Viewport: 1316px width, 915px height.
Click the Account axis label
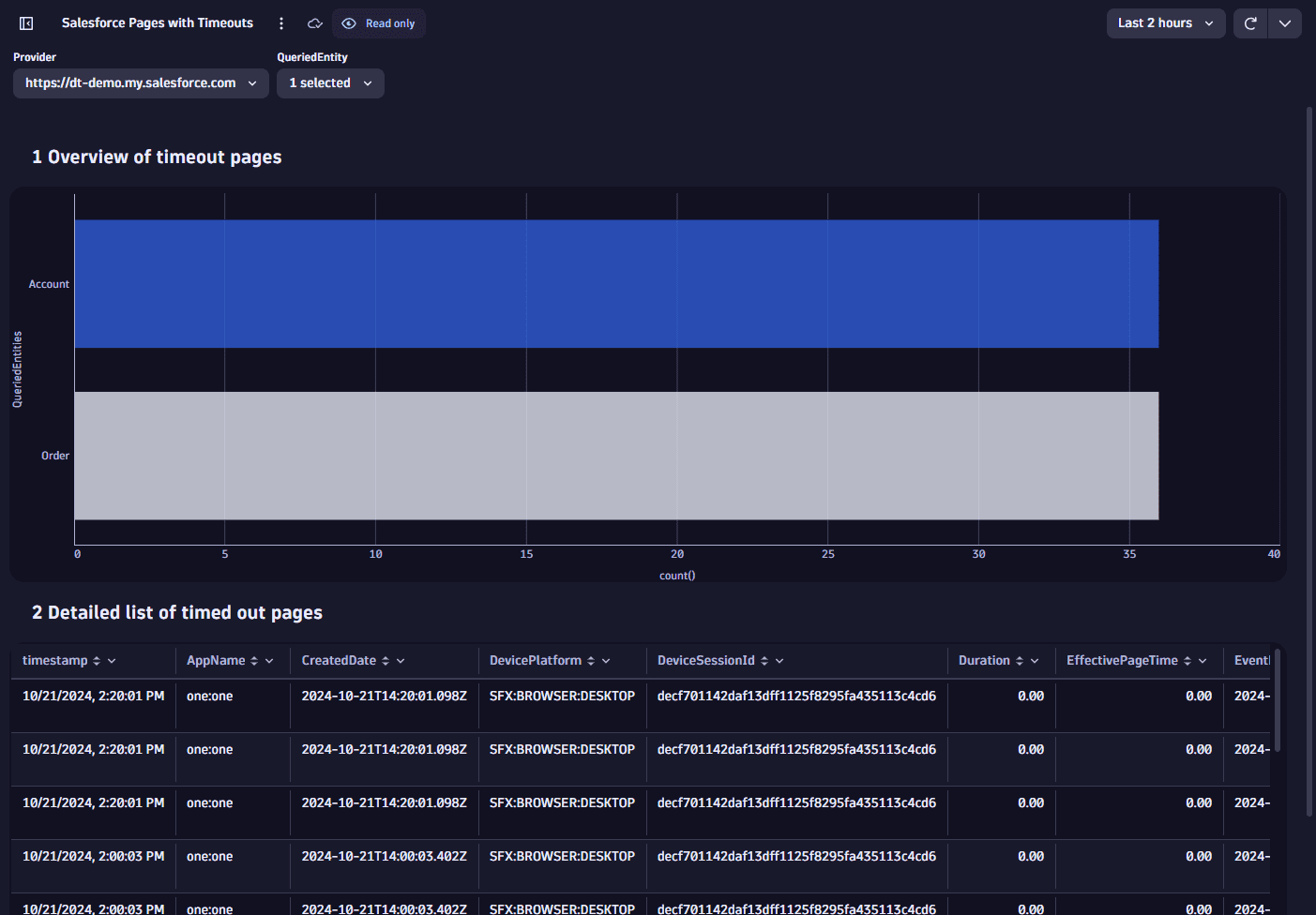pyautogui.click(x=49, y=284)
